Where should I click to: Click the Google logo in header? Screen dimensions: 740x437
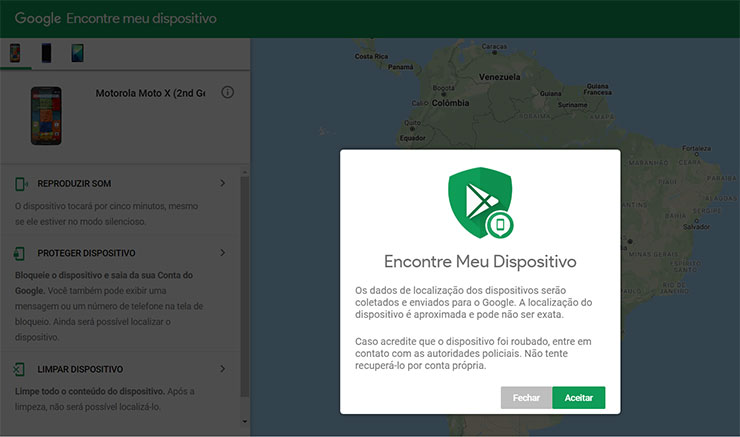coord(38,18)
